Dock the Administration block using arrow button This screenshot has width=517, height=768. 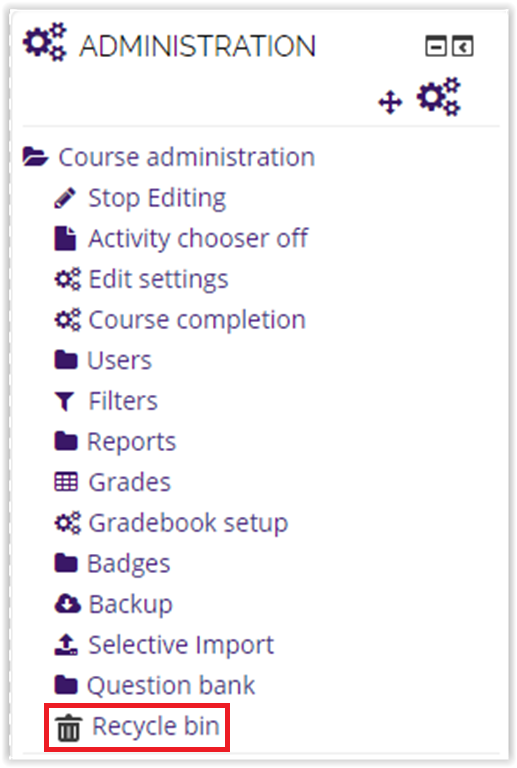click(462, 47)
